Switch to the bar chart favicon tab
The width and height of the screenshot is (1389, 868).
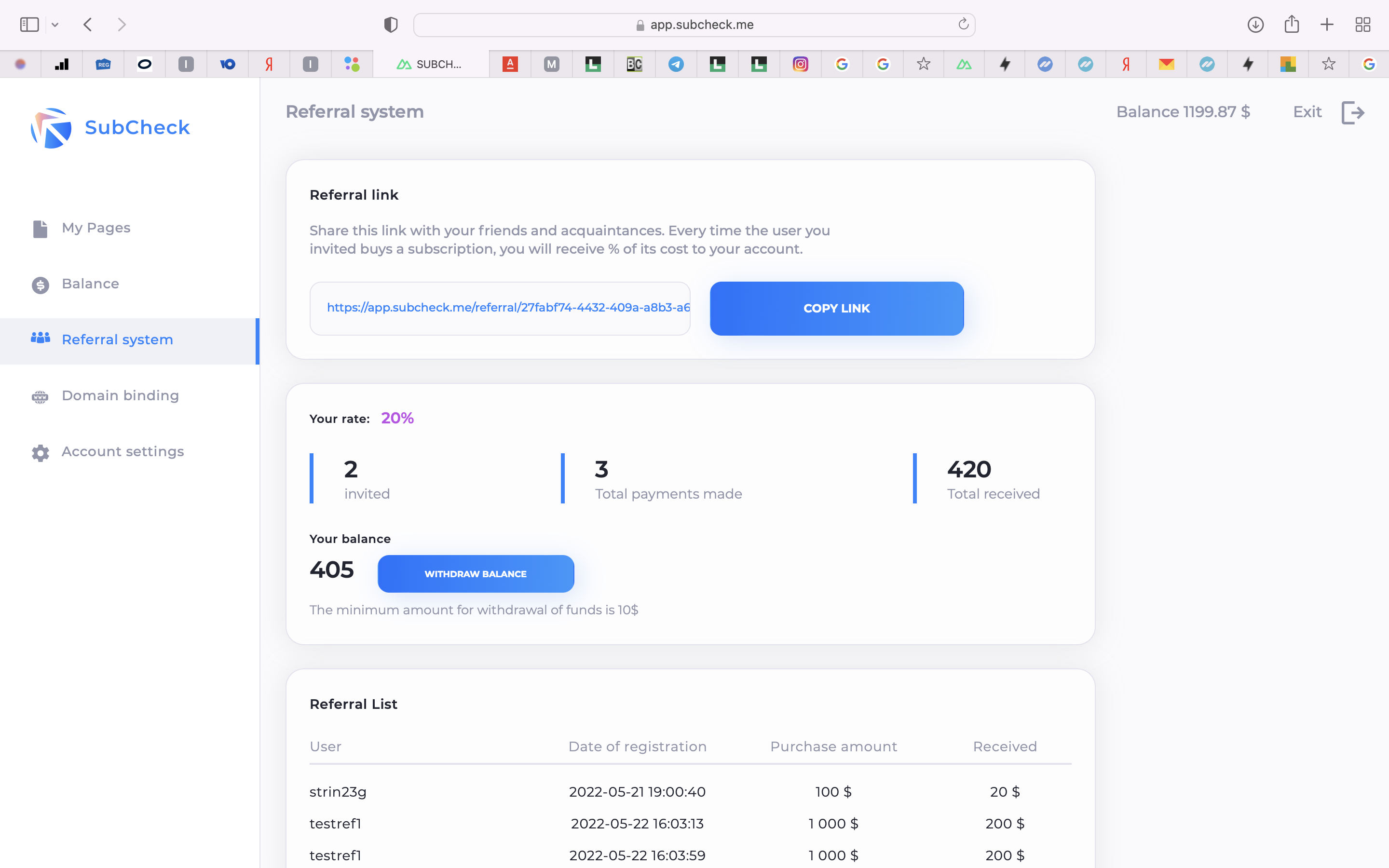[x=61, y=64]
